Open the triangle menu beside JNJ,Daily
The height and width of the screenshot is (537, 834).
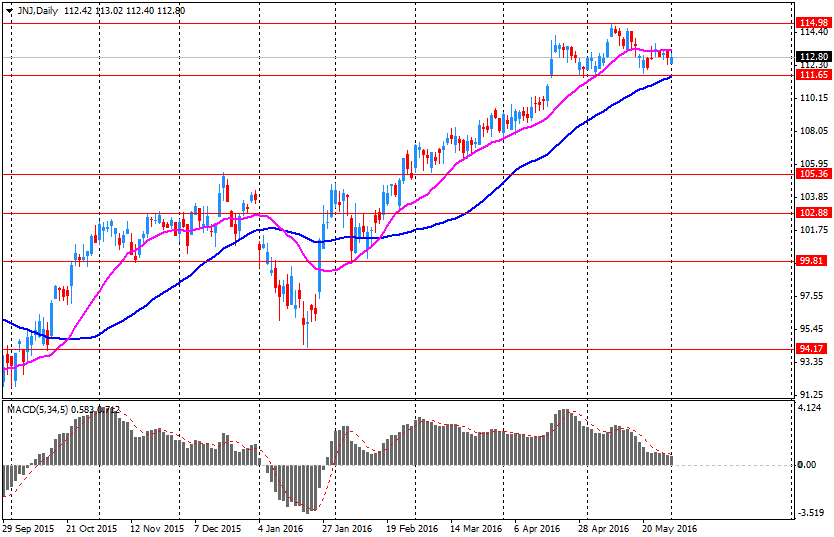9,11
